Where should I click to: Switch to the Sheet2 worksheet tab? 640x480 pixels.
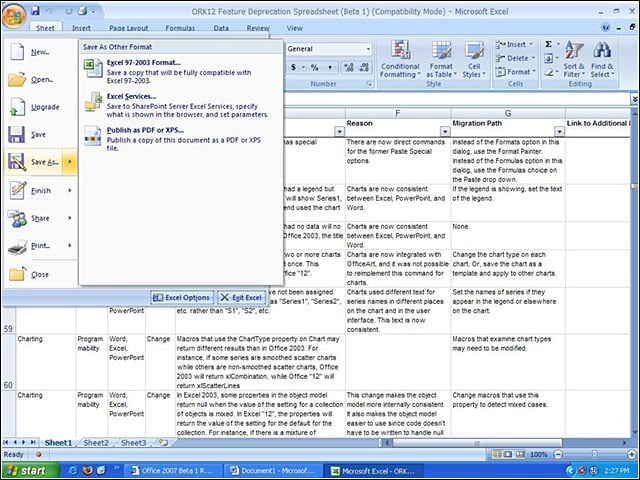[x=96, y=443]
